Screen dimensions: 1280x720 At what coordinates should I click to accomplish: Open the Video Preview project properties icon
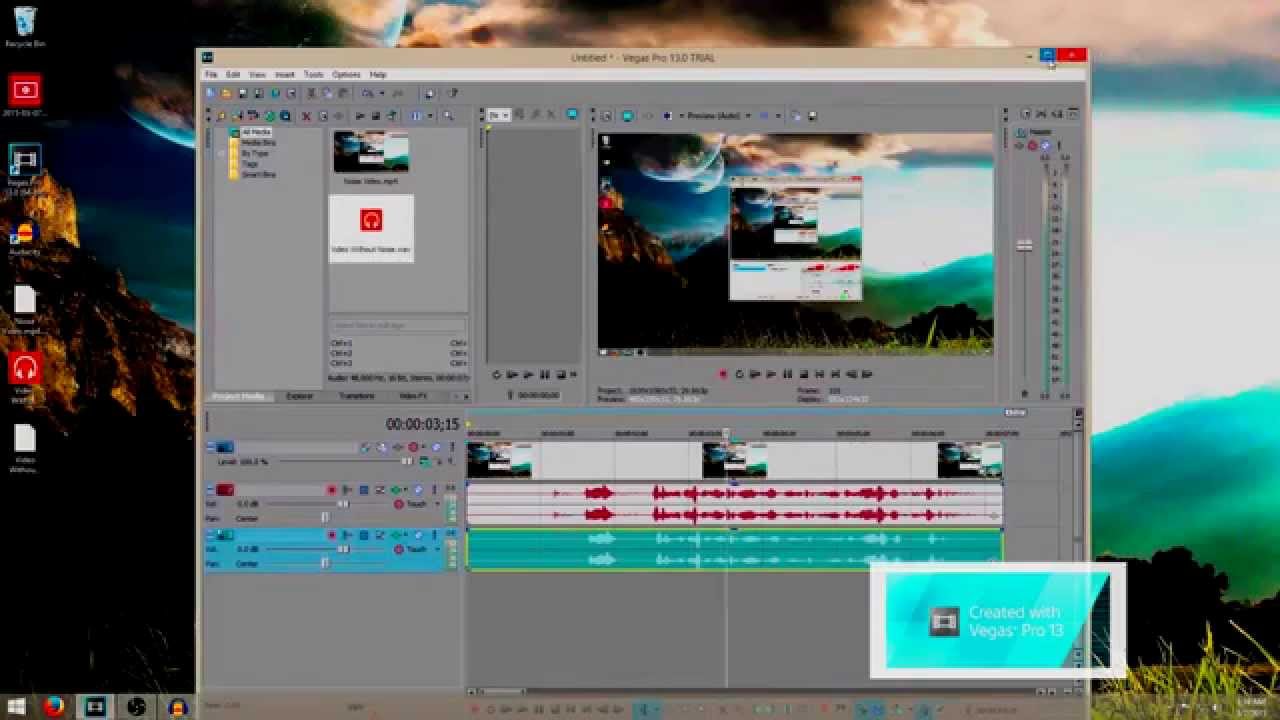(606, 116)
